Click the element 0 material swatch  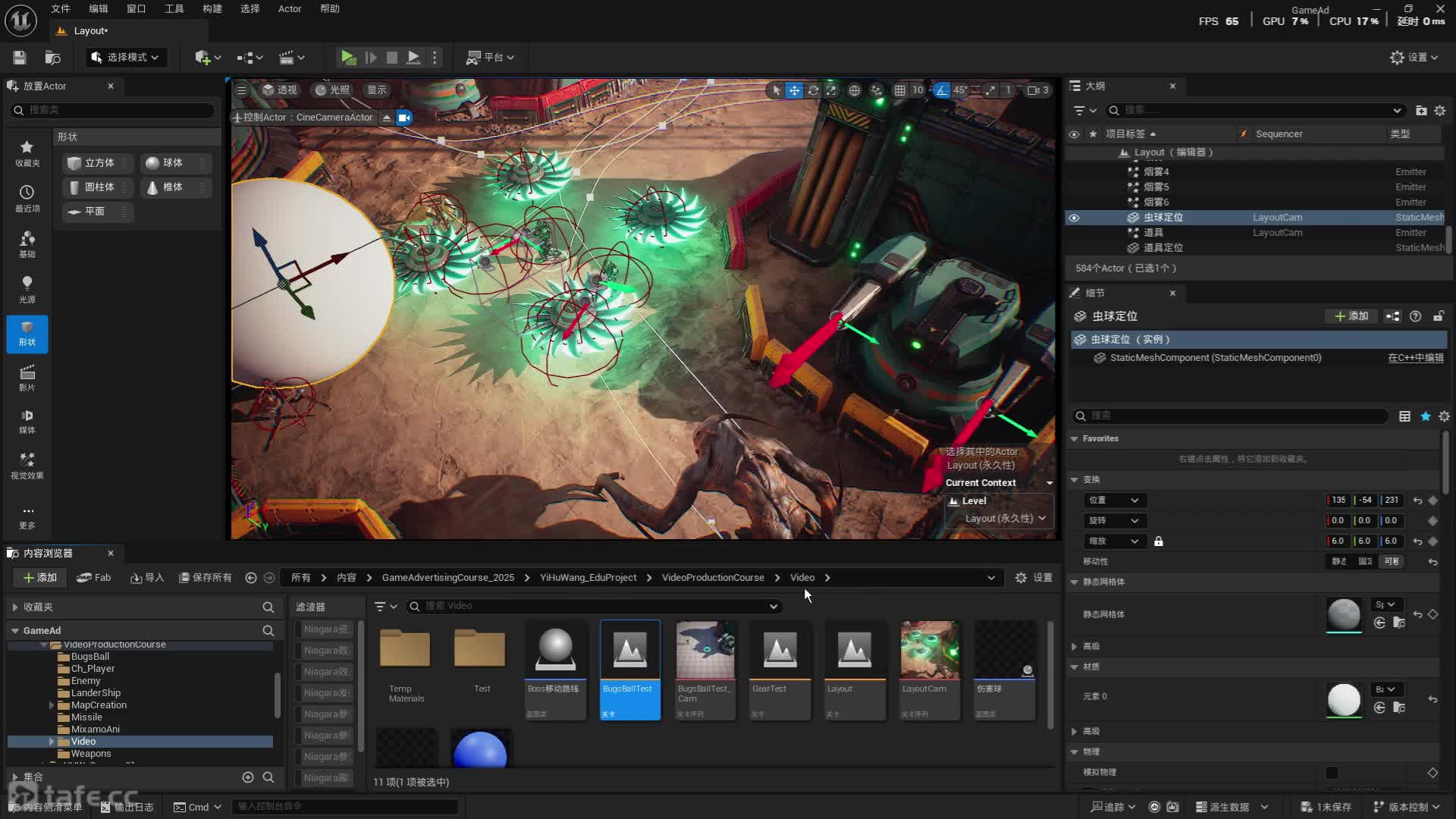(x=1344, y=699)
